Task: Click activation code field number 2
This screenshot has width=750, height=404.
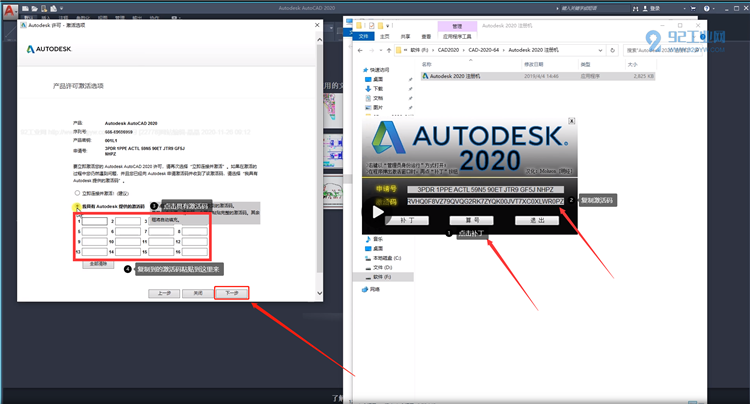Action: coord(128,221)
